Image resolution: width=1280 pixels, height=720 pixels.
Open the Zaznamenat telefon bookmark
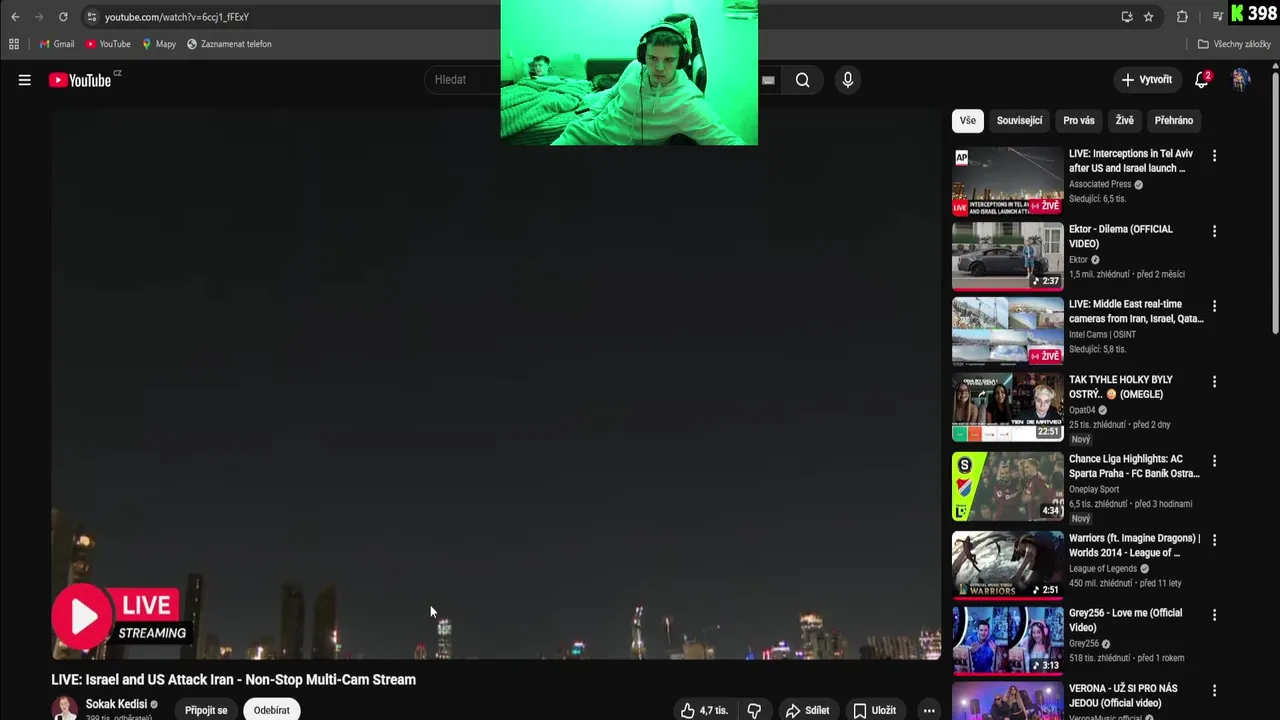pos(229,44)
